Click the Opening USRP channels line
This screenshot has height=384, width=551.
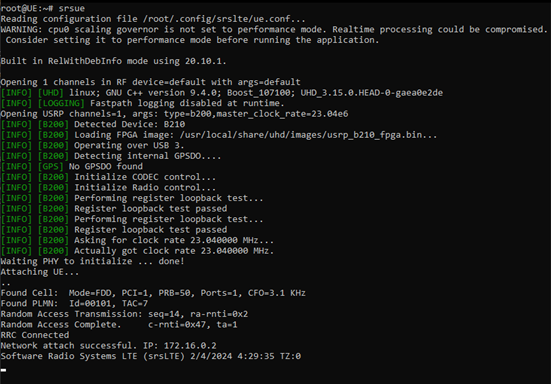click(174, 114)
